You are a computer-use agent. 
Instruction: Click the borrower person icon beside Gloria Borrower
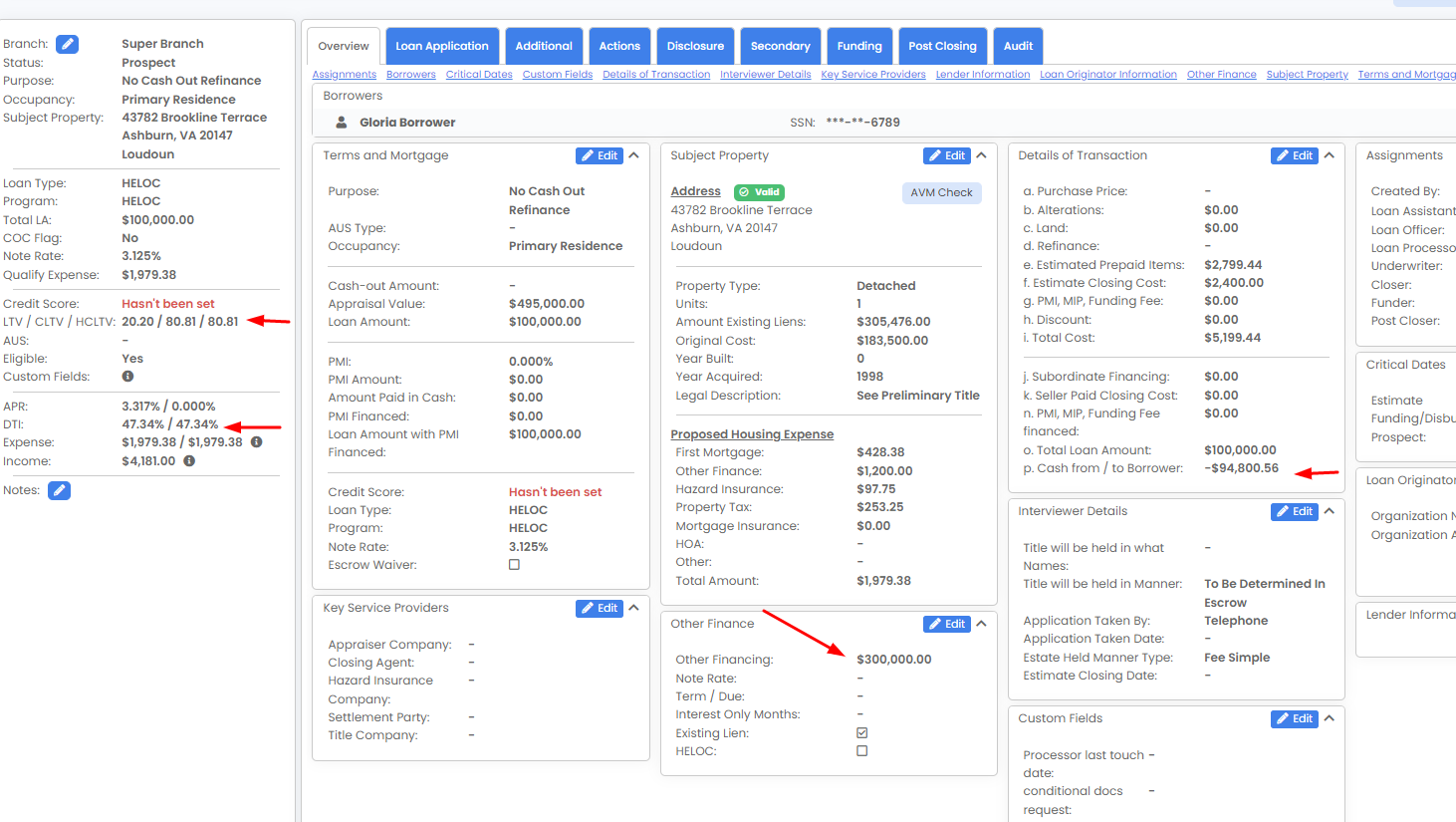pyautogui.click(x=342, y=123)
